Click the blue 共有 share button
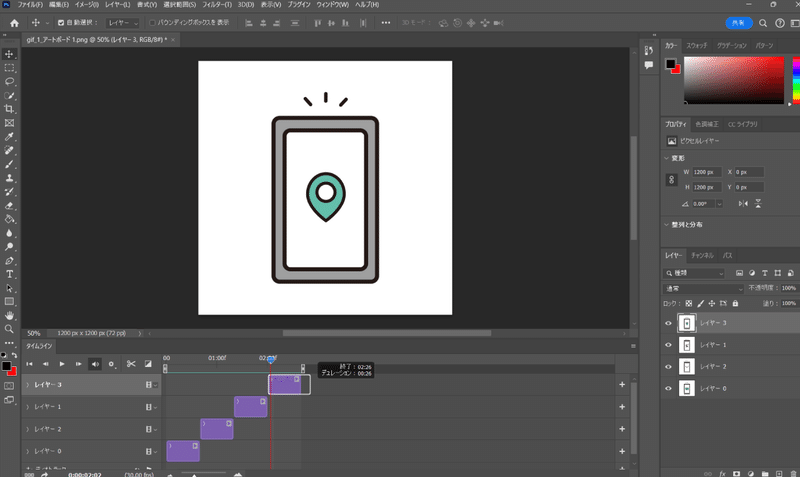This screenshot has width=800, height=477. pos(738,23)
